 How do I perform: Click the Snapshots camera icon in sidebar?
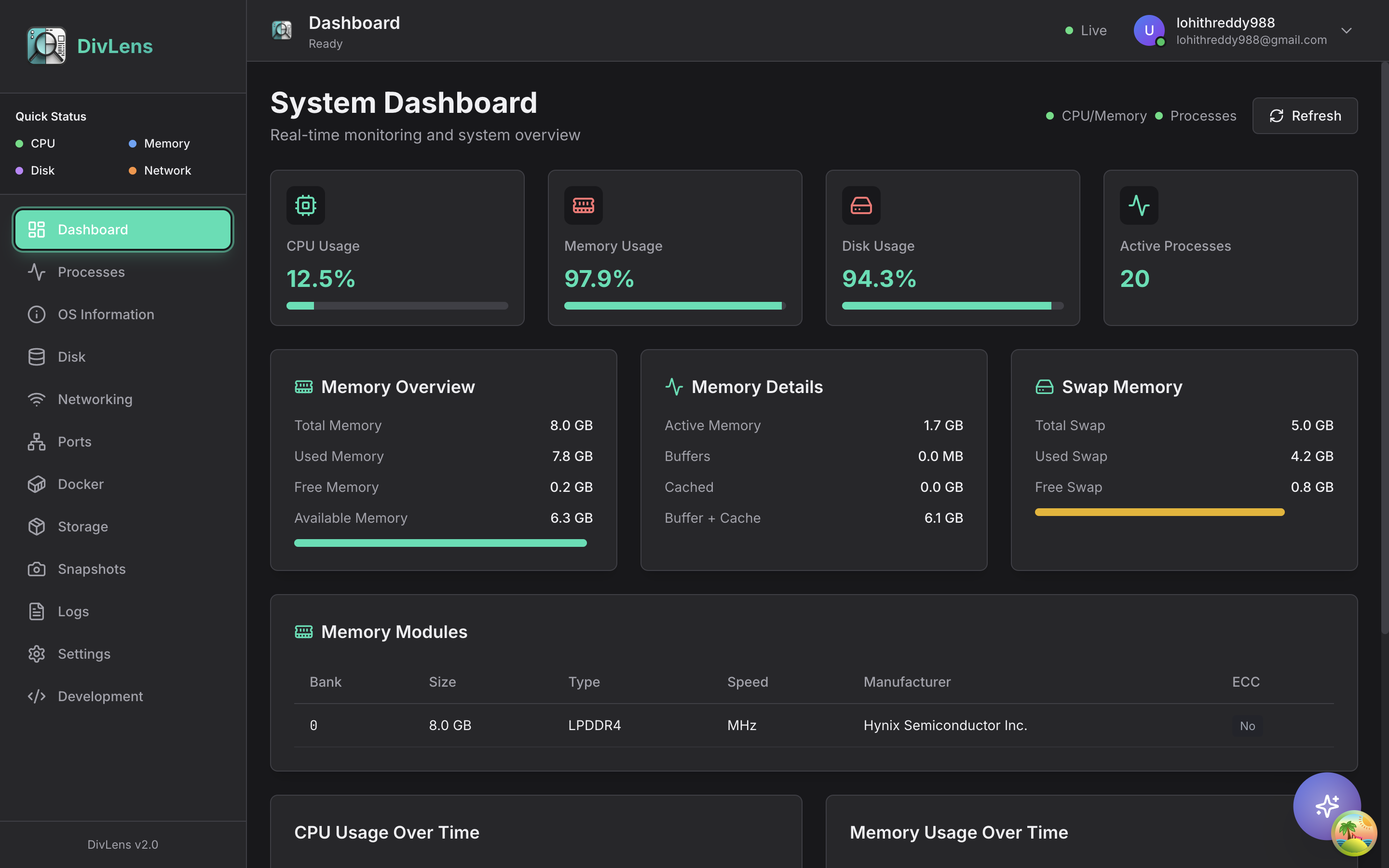click(x=37, y=569)
